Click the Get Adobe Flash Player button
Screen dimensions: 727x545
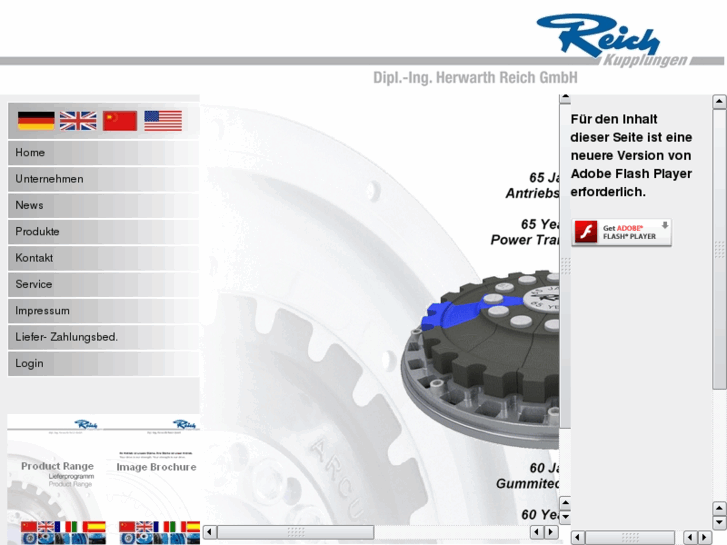(621, 232)
